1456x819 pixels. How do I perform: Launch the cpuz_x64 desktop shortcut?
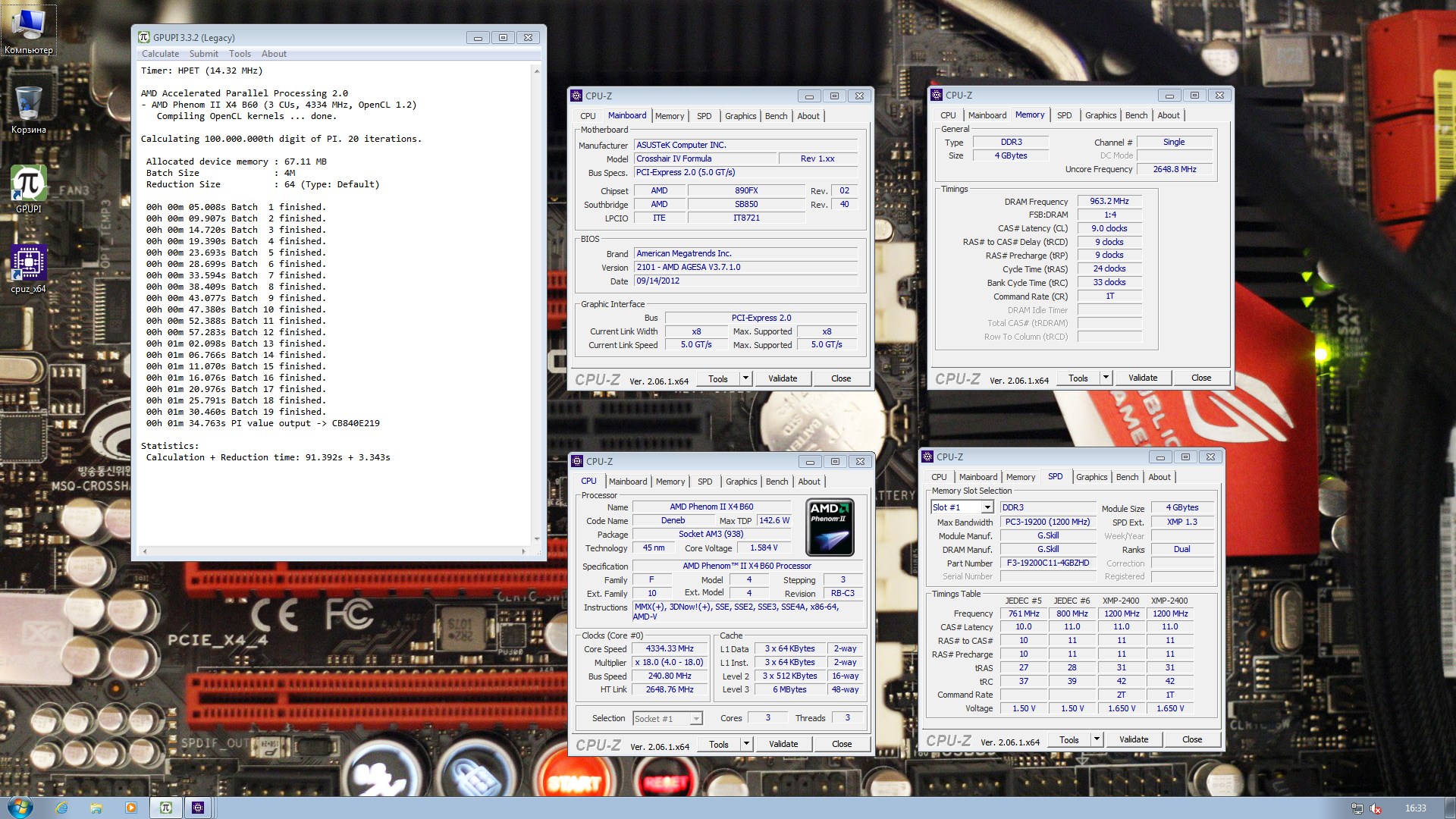[x=29, y=269]
